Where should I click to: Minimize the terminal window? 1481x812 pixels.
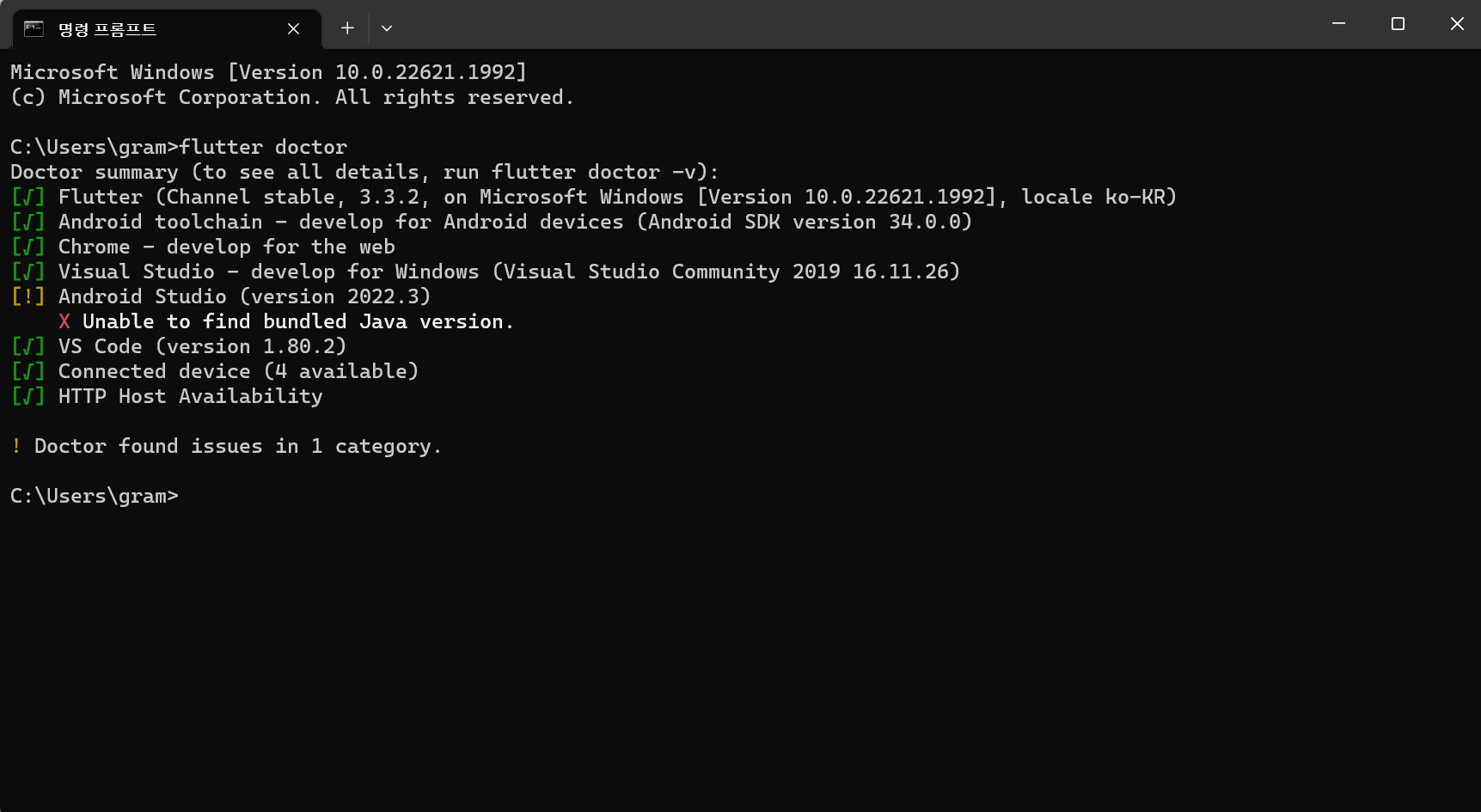[x=1338, y=24]
